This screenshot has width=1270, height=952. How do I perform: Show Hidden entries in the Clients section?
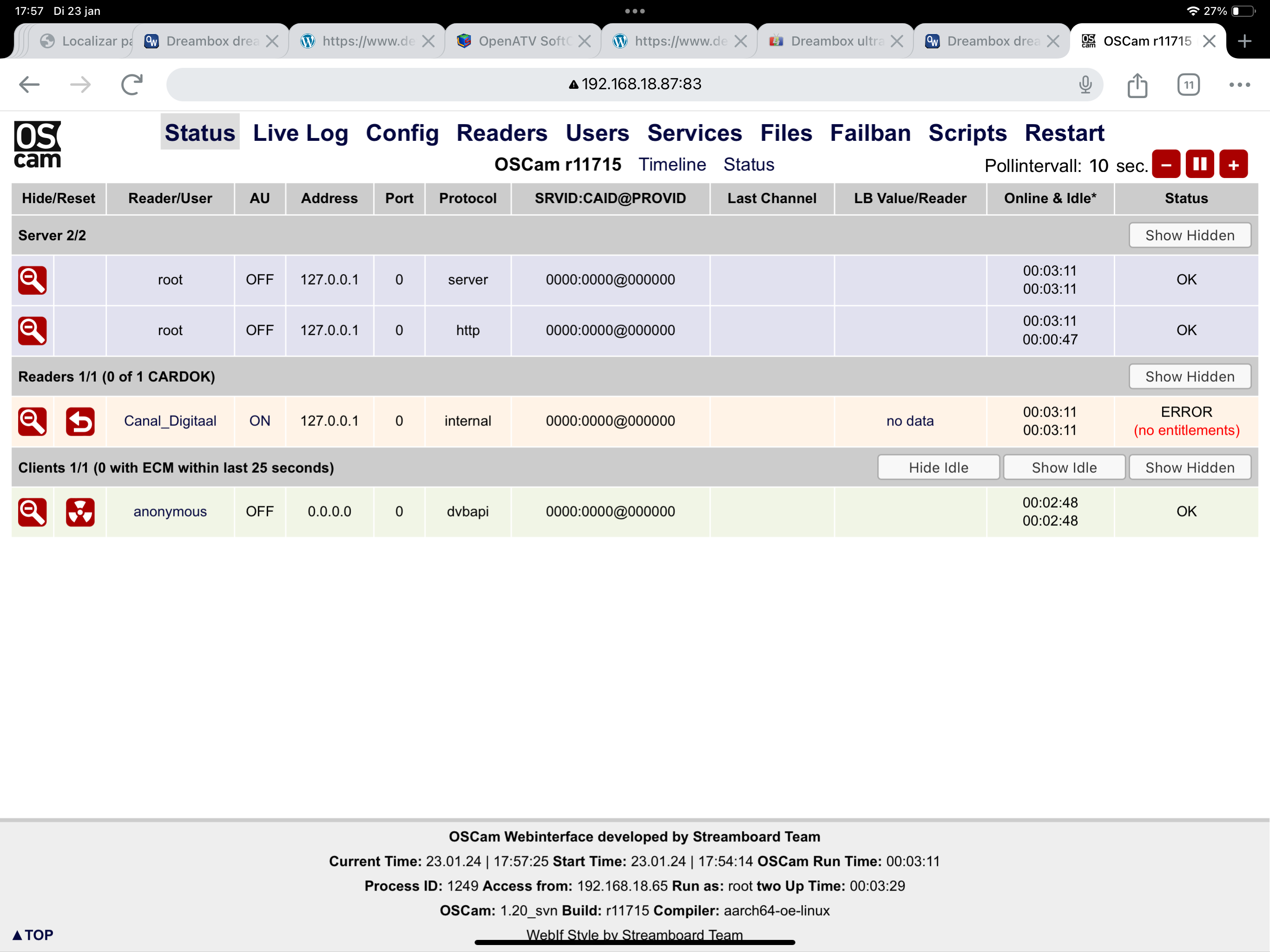coord(1190,467)
